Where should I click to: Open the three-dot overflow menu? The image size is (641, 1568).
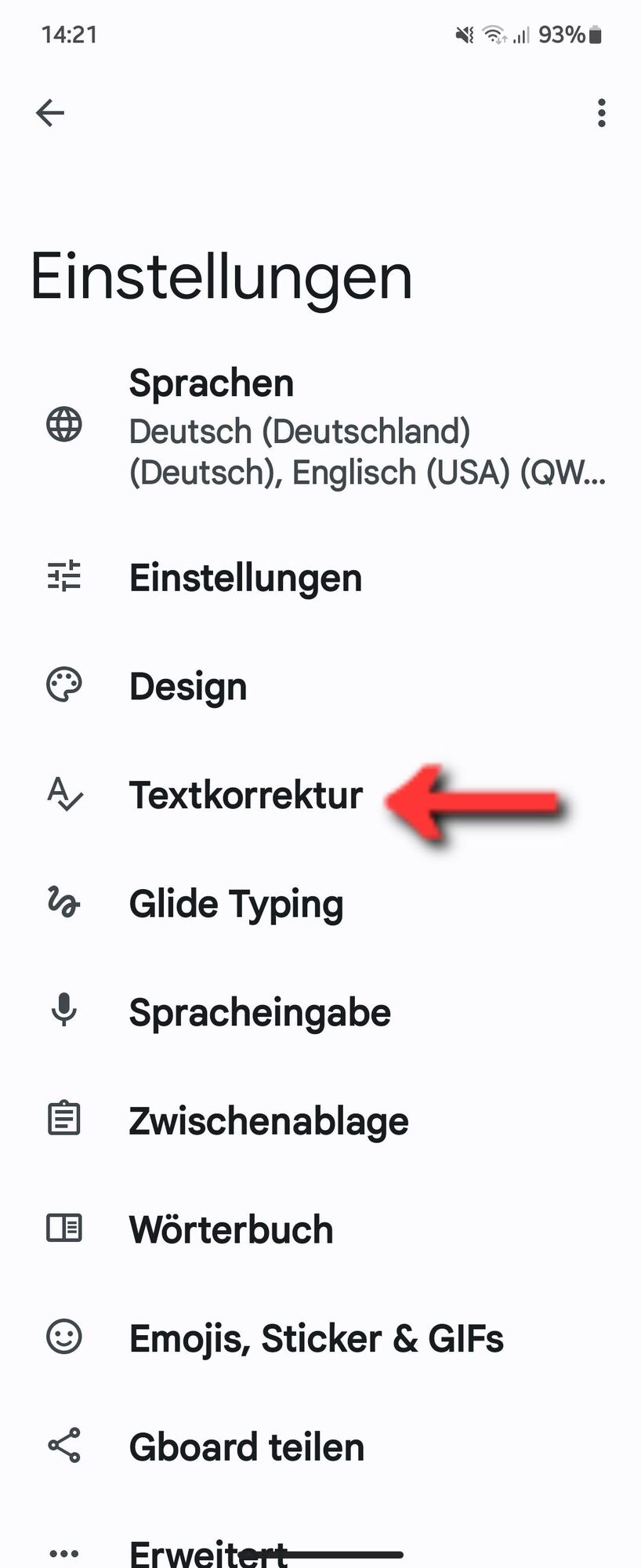pyautogui.click(x=601, y=113)
